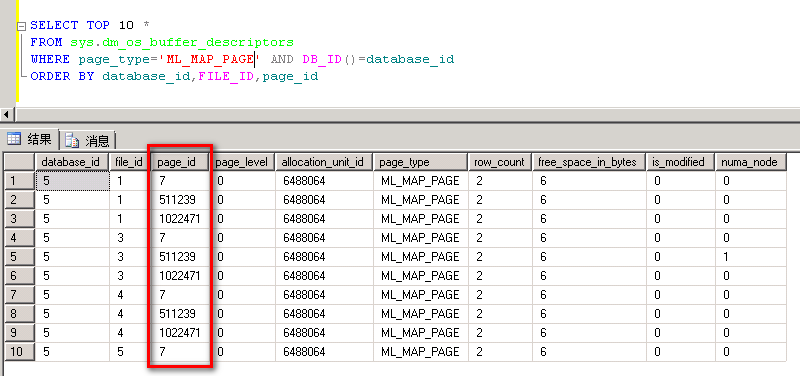Select row header 8 in results grid
Image resolution: width=800 pixels, height=376 pixels.
click(19, 314)
